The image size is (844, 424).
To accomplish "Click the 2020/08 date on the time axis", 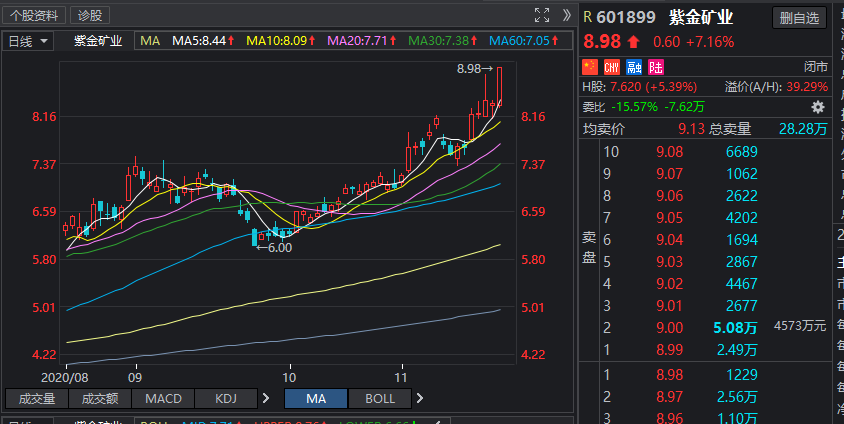I will click(x=65, y=378).
